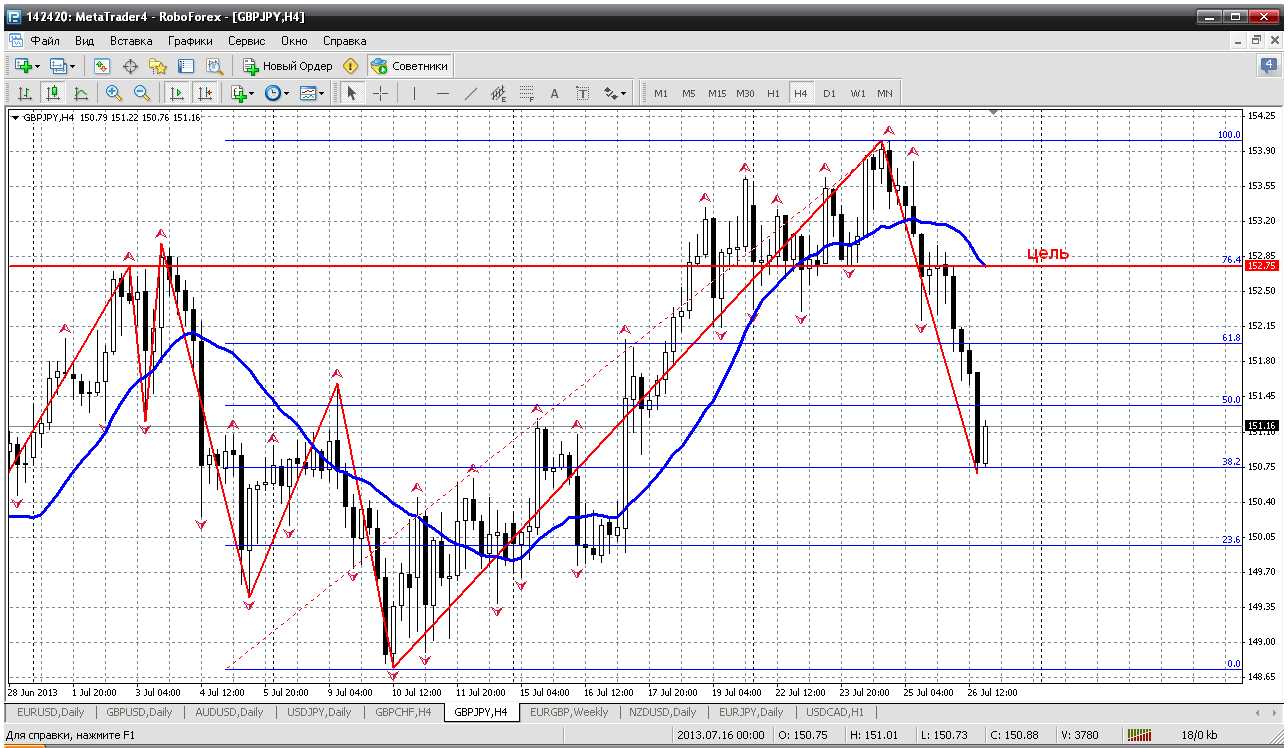Zoom in on the chart

[114, 93]
